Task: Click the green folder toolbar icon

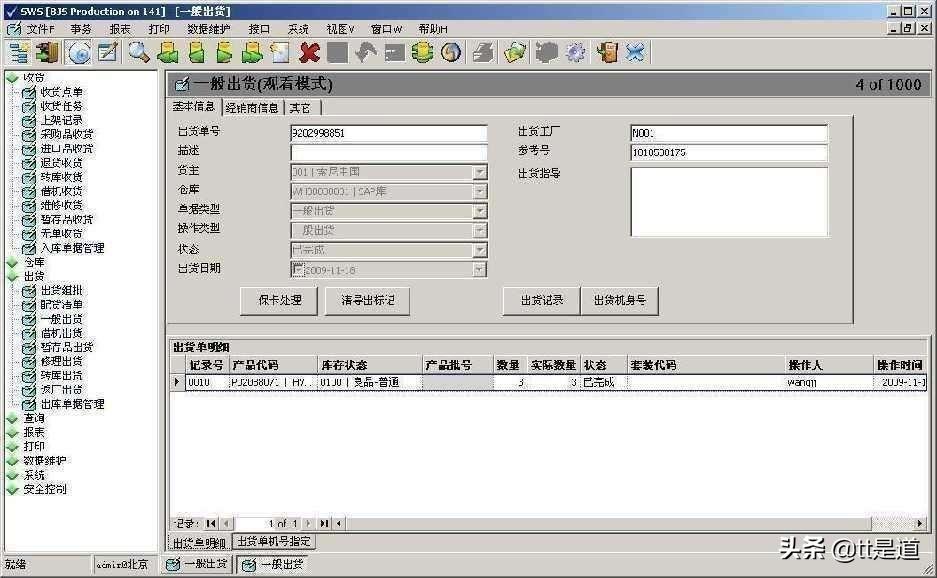Action: [x=515, y=53]
